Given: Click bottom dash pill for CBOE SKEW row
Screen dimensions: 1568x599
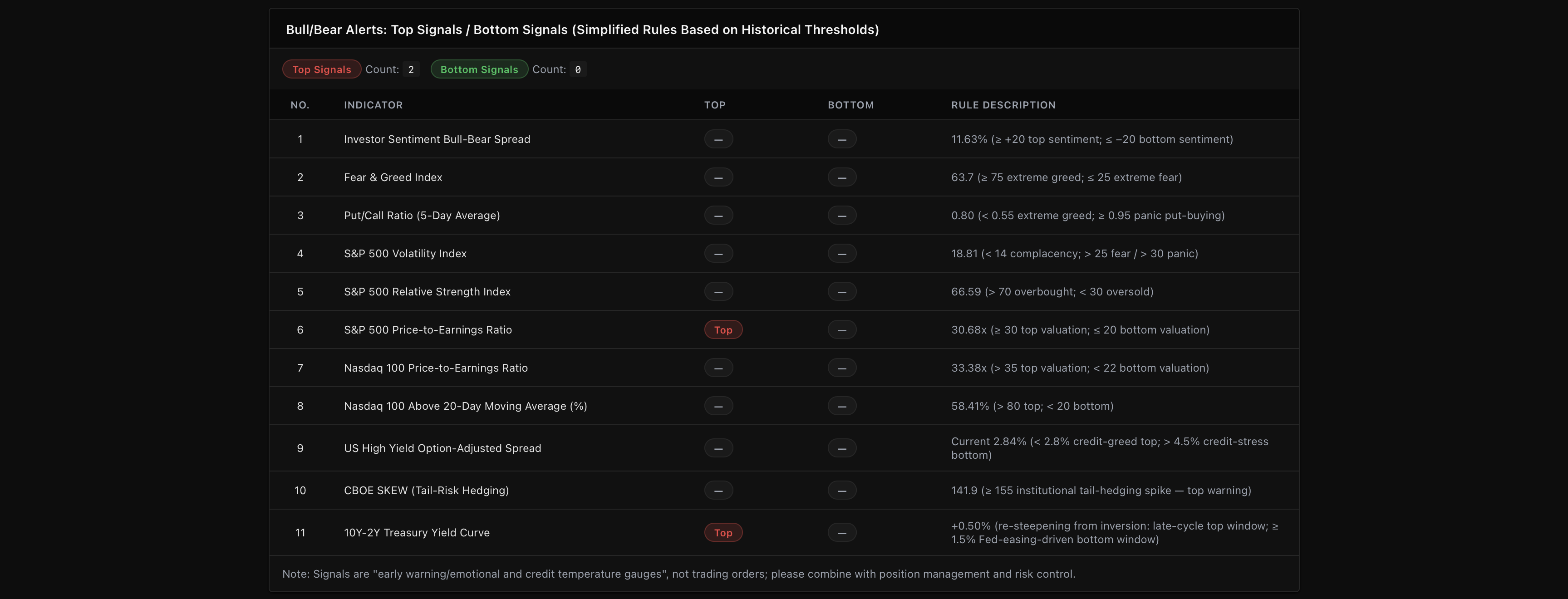Looking at the screenshot, I should [842, 490].
